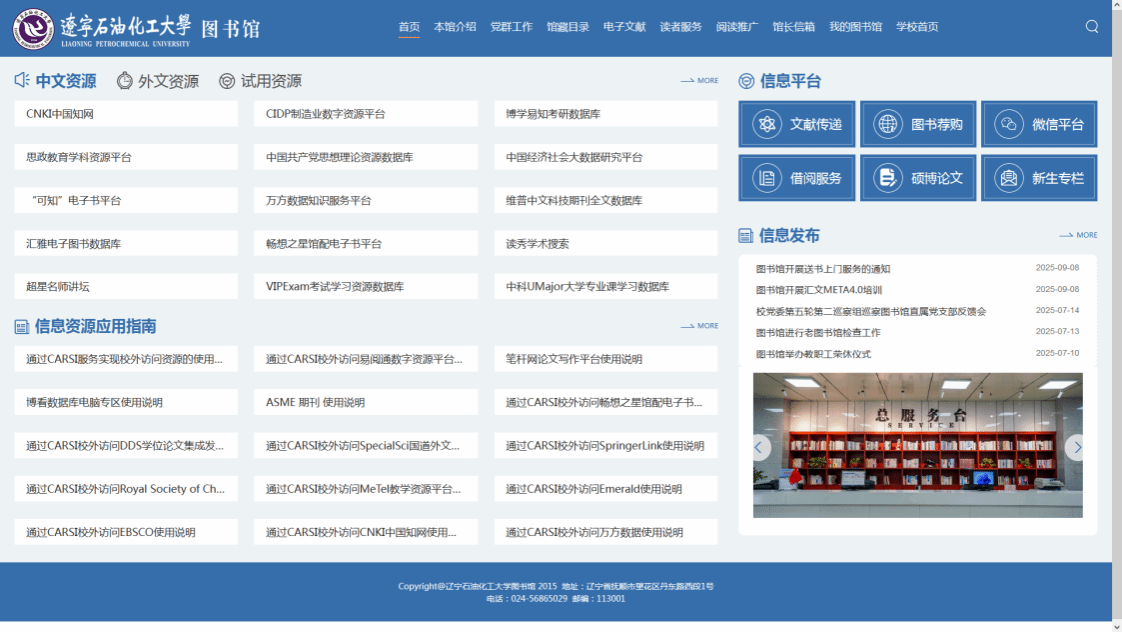Show previous slide in photo carousel
Image resolution: width=1122 pixels, height=632 pixels.
click(759, 447)
